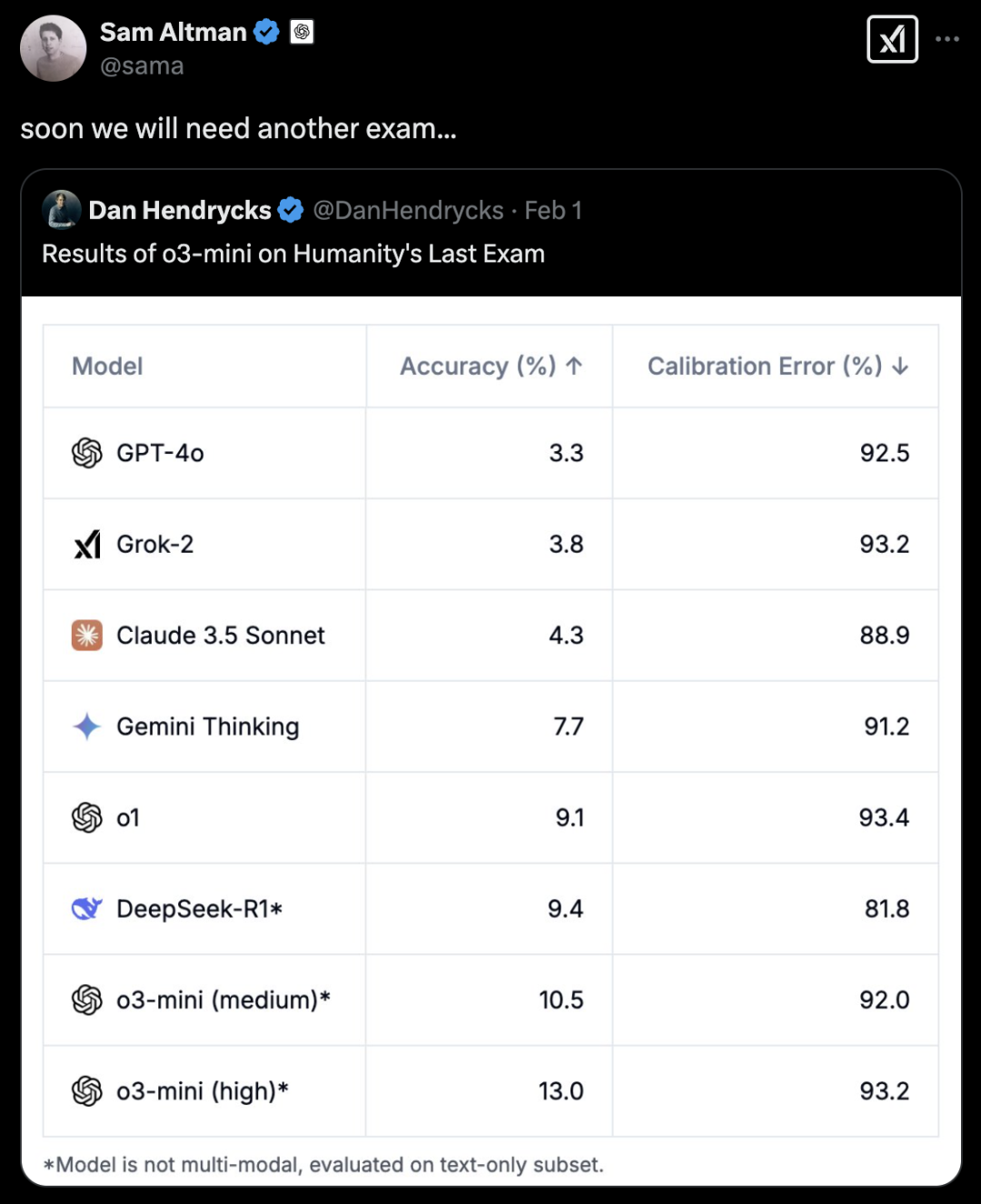Open the three-dot more options menu
The width and height of the screenshot is (981, 1204).
tap(947, 39)
